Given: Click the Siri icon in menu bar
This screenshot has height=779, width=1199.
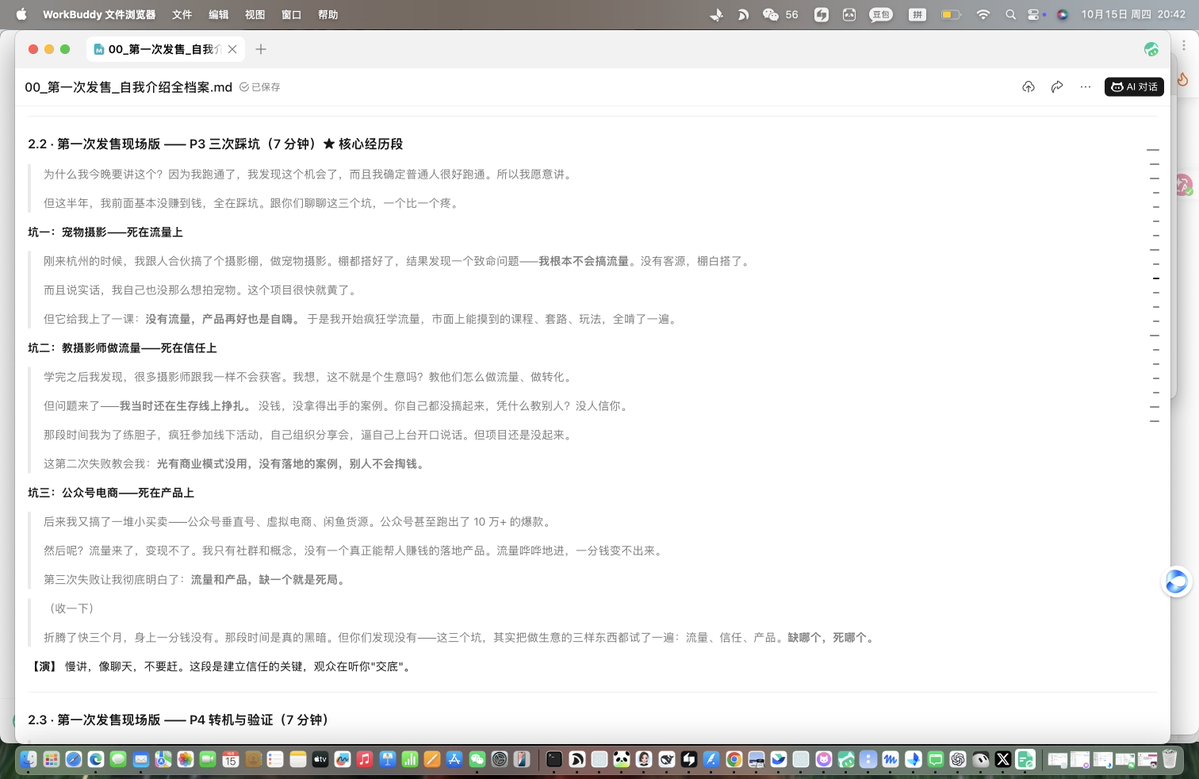Looking at the screenshot, I should (1062, 15).
